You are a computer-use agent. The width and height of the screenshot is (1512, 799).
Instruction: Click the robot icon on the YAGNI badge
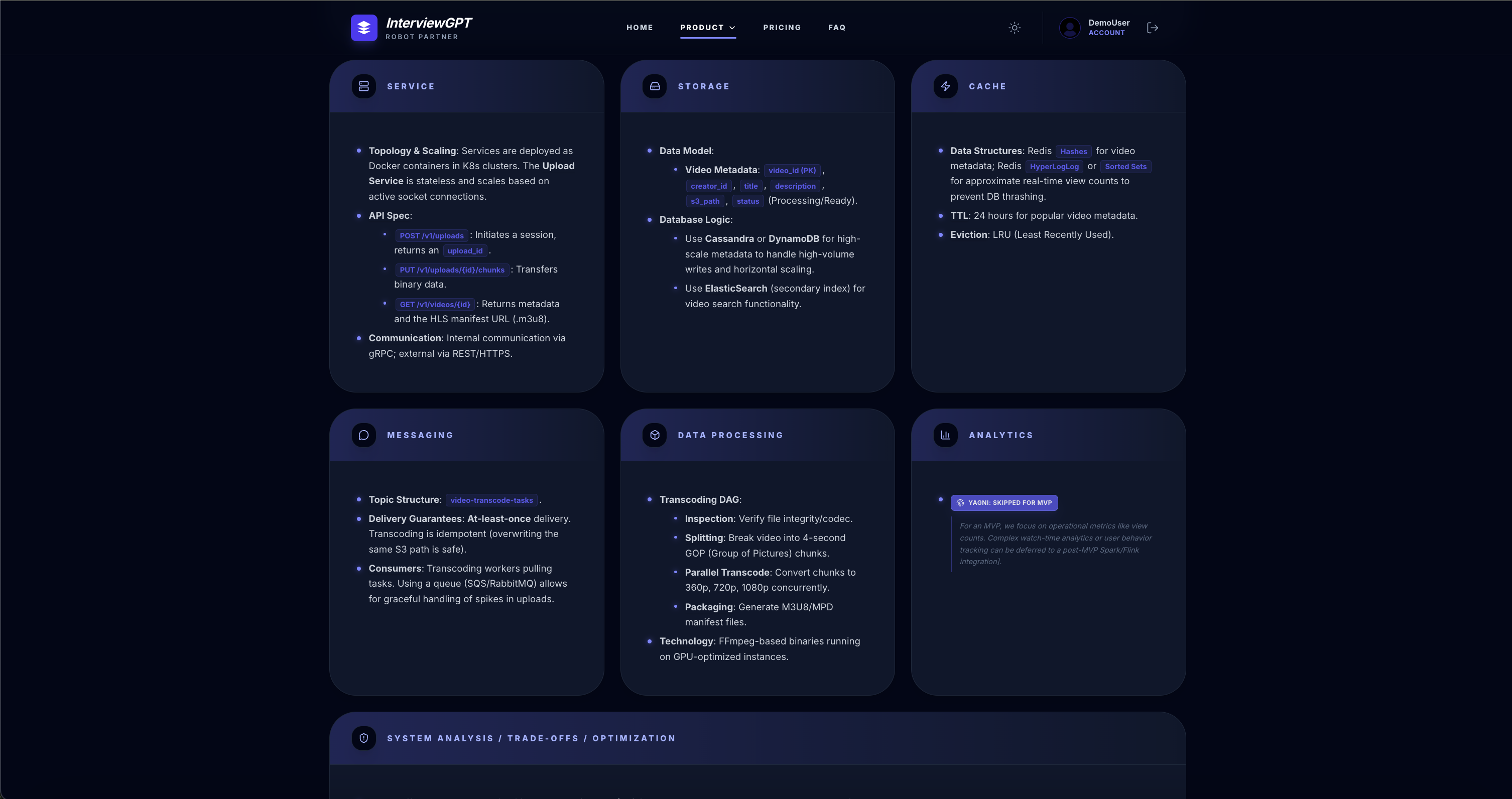961,503
